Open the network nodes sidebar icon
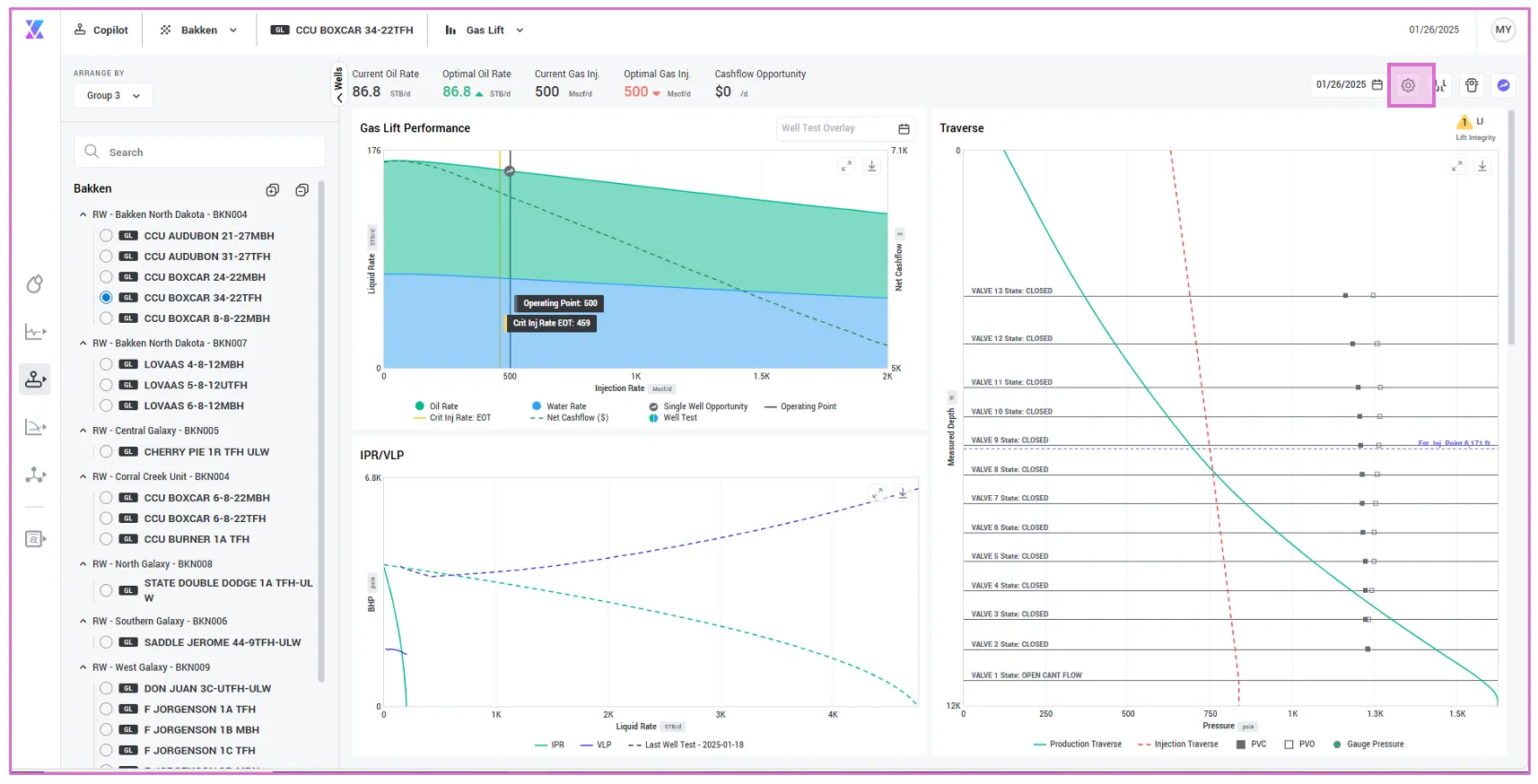1538x784 pixels. (x=35, y=475)
